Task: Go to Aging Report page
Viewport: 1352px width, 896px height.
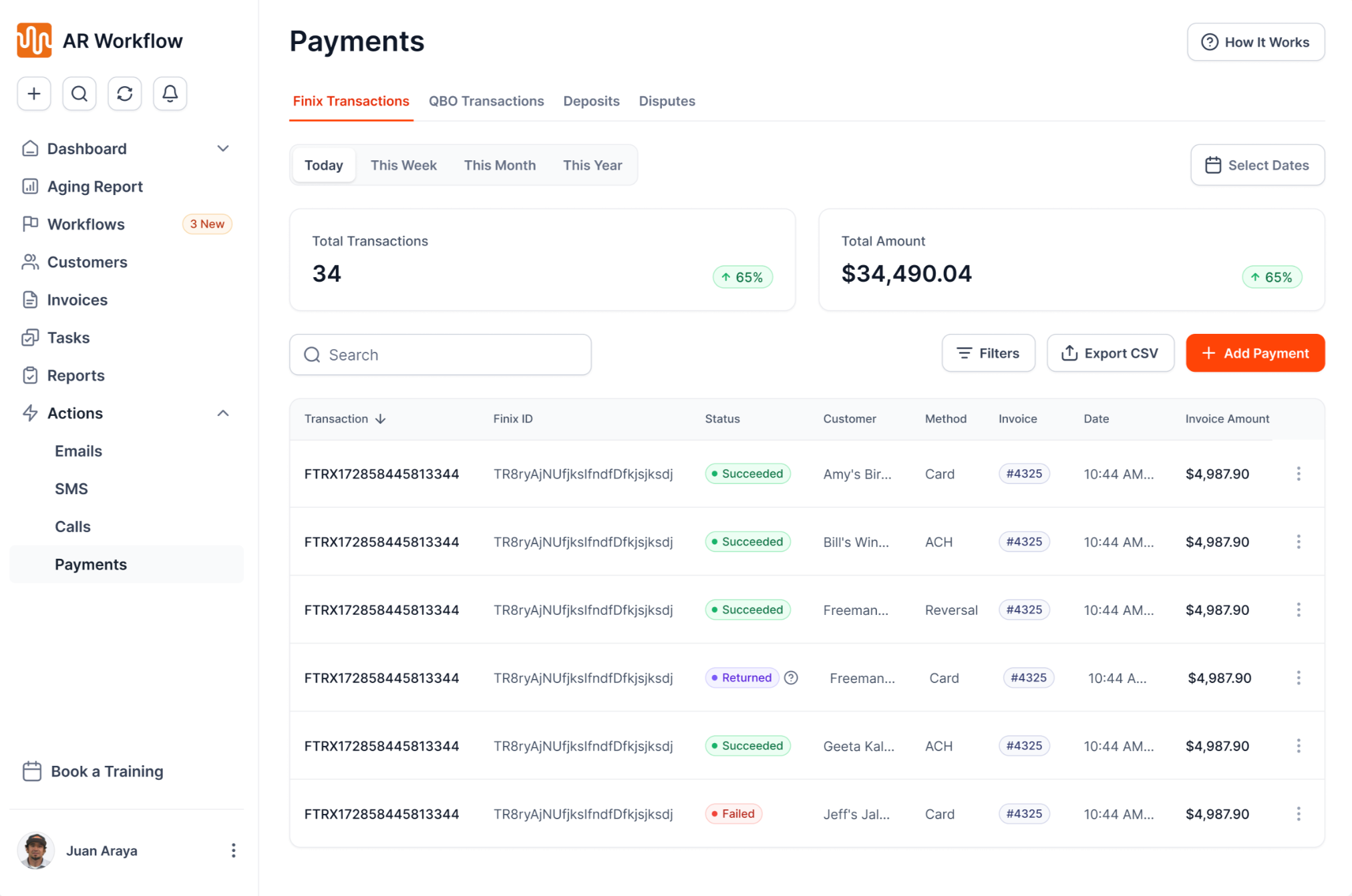Action: [x=95, y=186]
